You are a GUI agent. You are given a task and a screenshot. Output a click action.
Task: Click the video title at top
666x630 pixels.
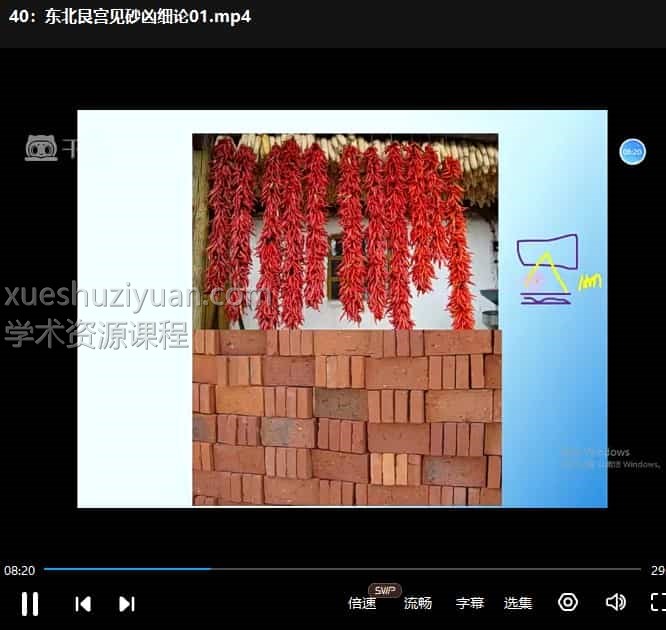[x=128, y=17]
